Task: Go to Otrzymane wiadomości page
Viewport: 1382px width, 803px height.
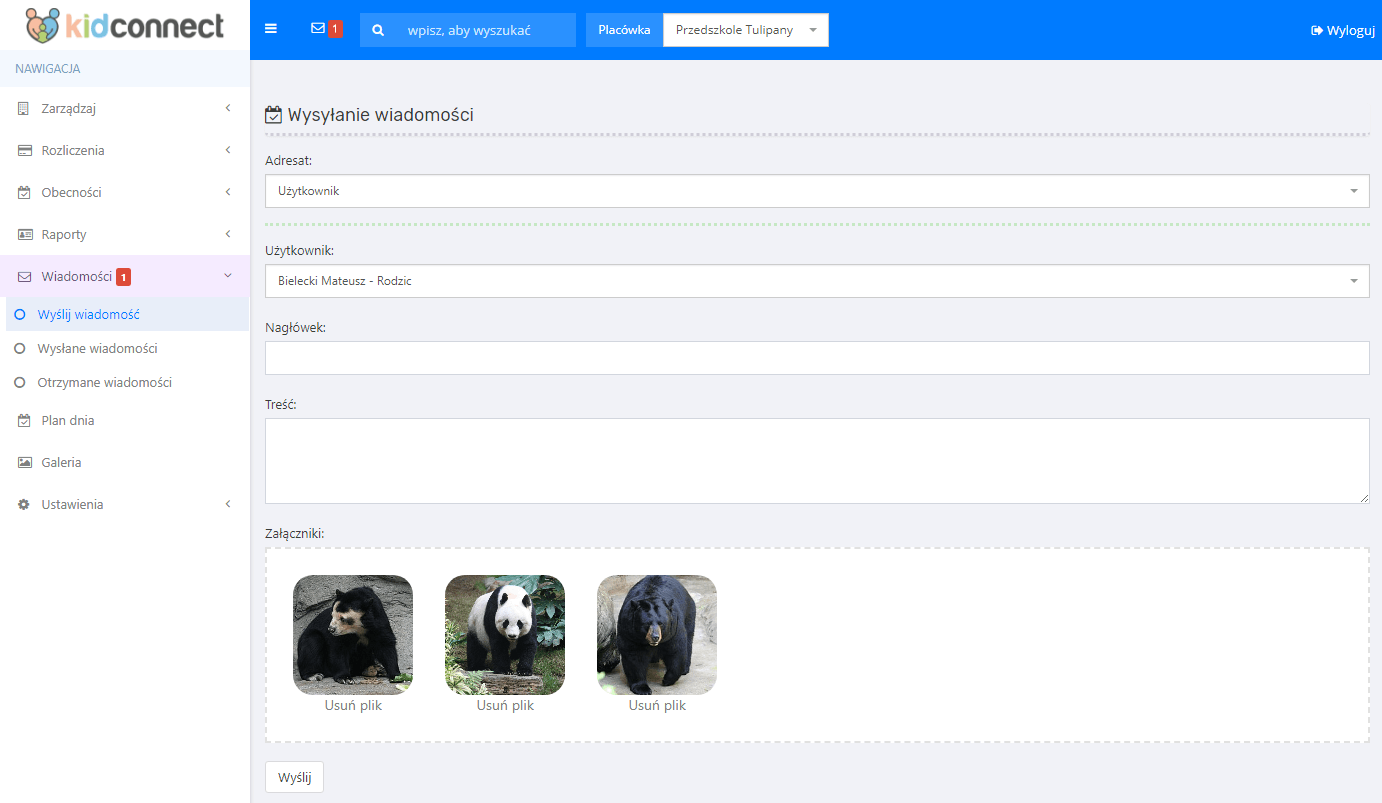Action: click(x=105, y=382)
